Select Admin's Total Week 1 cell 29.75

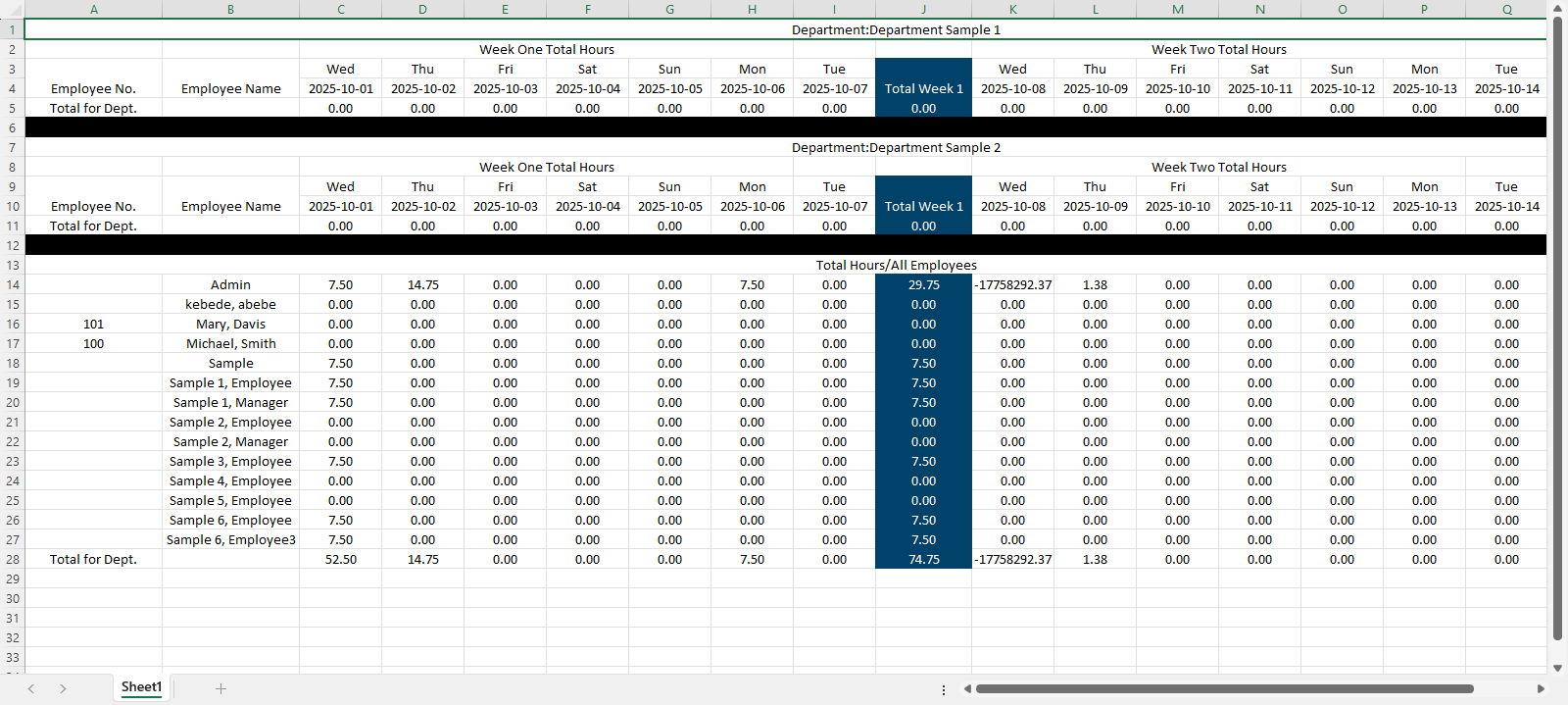(923, 284)
